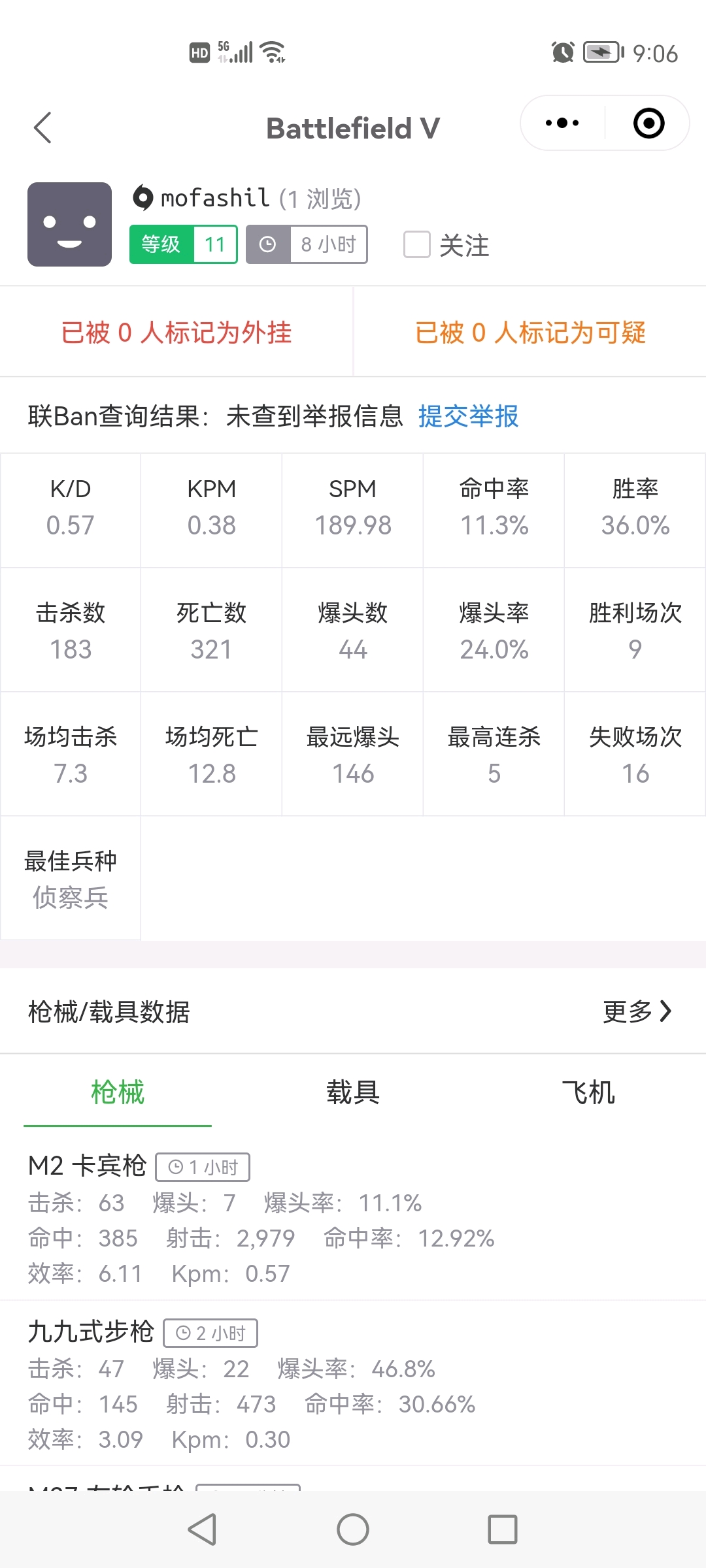Switch to the 飞机 tab

click(588, 1092)
